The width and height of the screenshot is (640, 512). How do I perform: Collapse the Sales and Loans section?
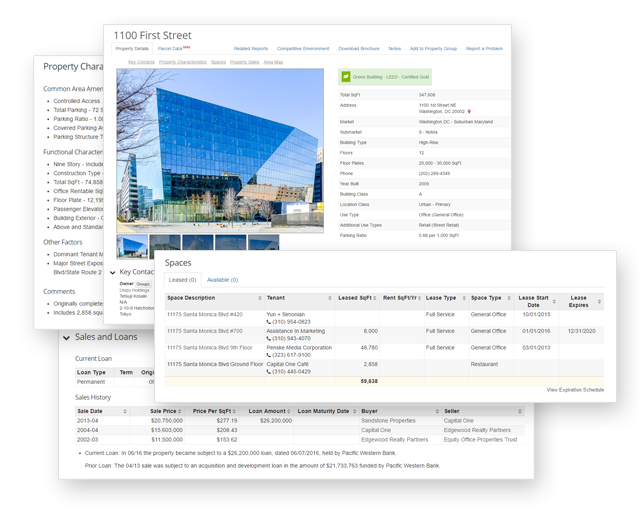[x=66, y=338]
